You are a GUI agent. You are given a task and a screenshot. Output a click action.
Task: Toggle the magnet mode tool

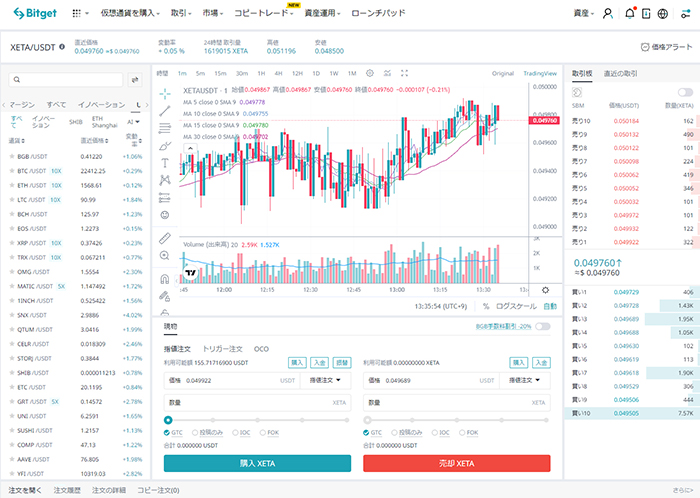point(165,279)
